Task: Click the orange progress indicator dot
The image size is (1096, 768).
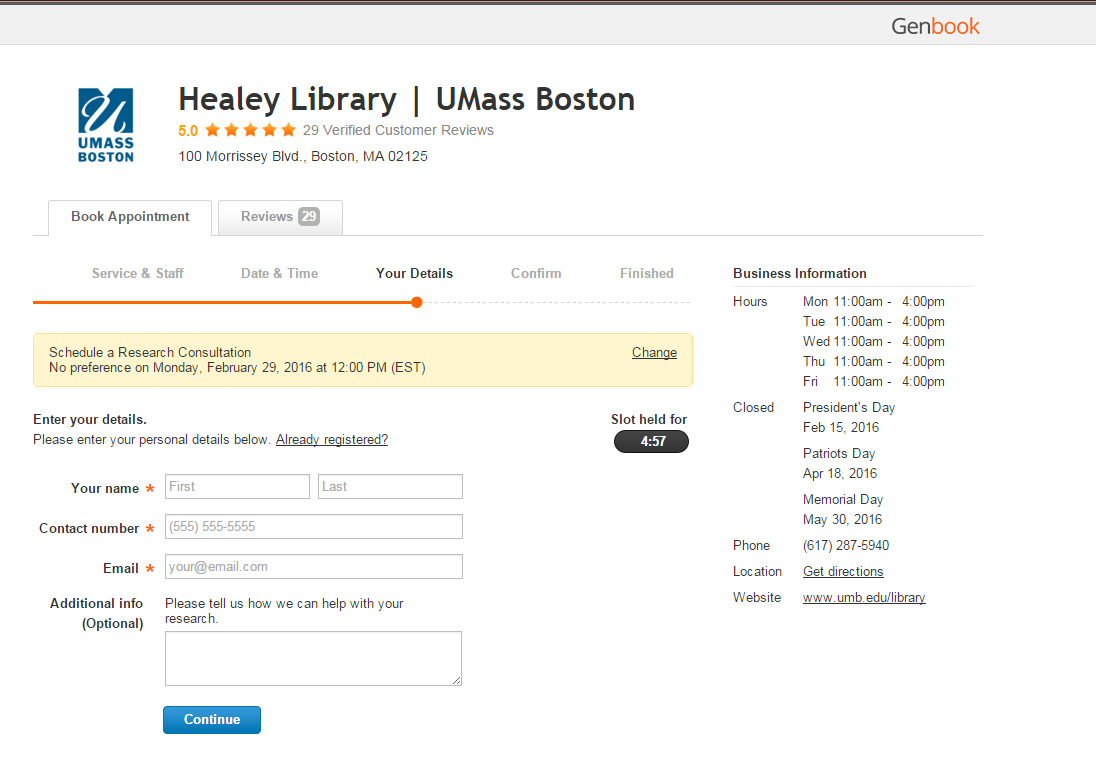Action: pyautogui.click(x=417, y=303)
